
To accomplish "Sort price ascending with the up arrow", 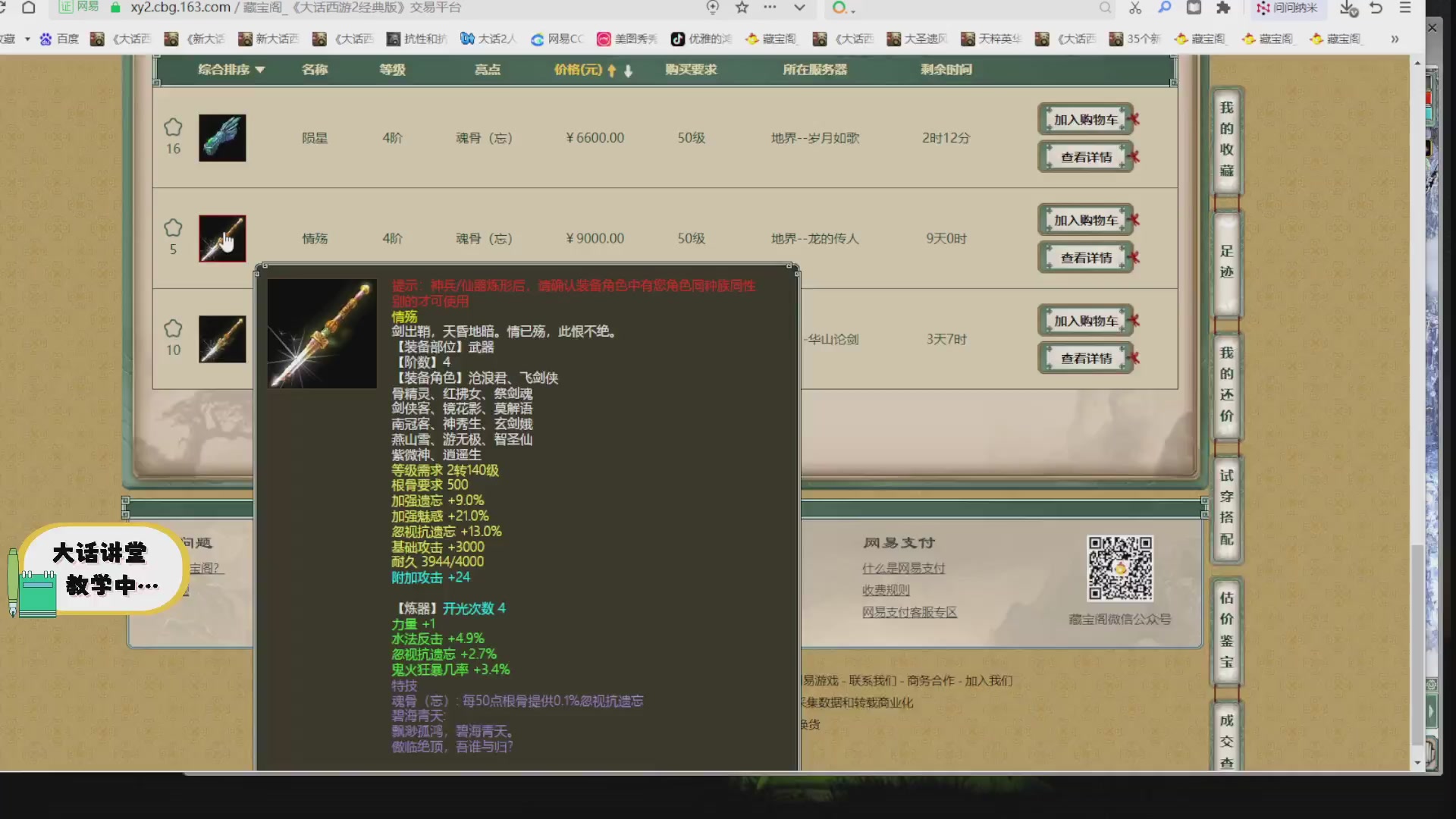I will click(x=613, y=70).
